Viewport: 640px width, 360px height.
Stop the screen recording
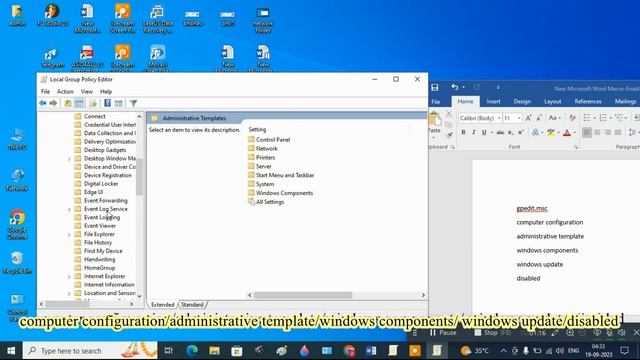tap(492, 333)
